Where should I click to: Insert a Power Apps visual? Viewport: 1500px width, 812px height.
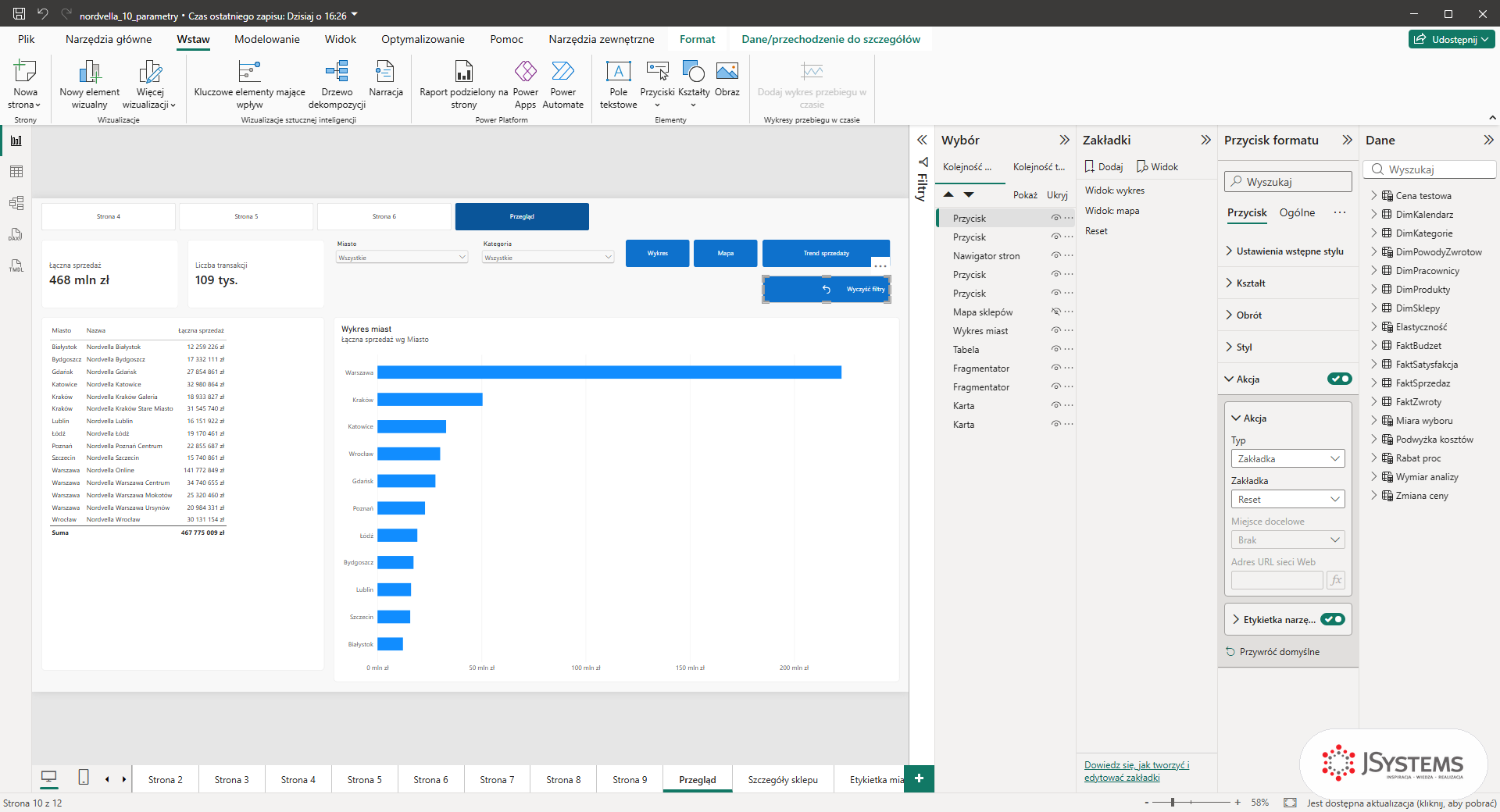tap(526, 84)
